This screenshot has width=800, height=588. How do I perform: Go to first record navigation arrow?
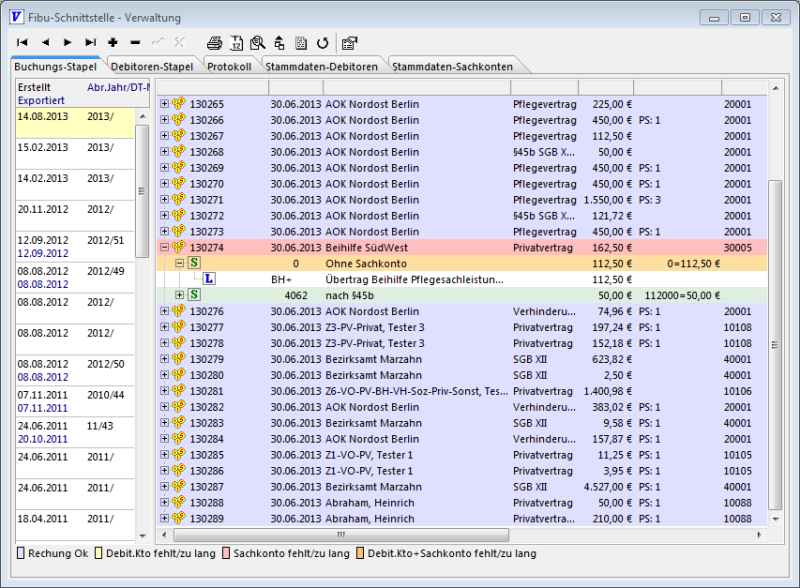tap(22, 43)
